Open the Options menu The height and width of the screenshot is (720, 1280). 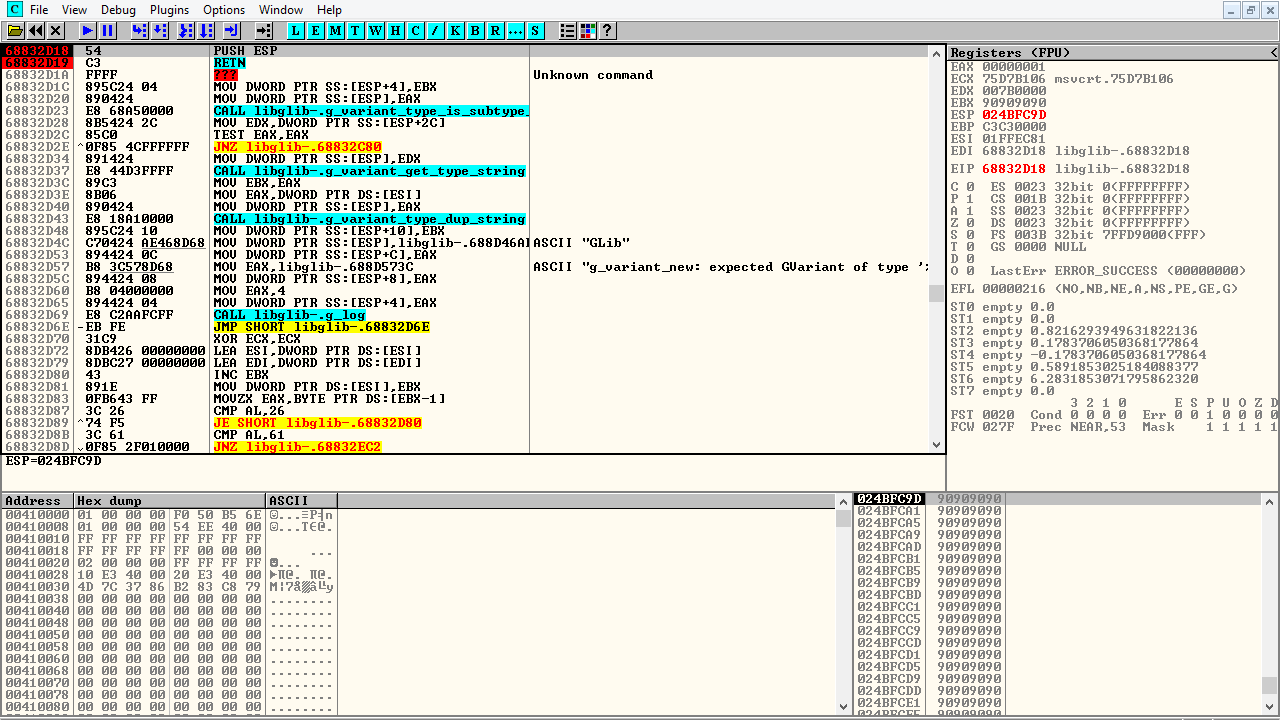tap(224, 10)
